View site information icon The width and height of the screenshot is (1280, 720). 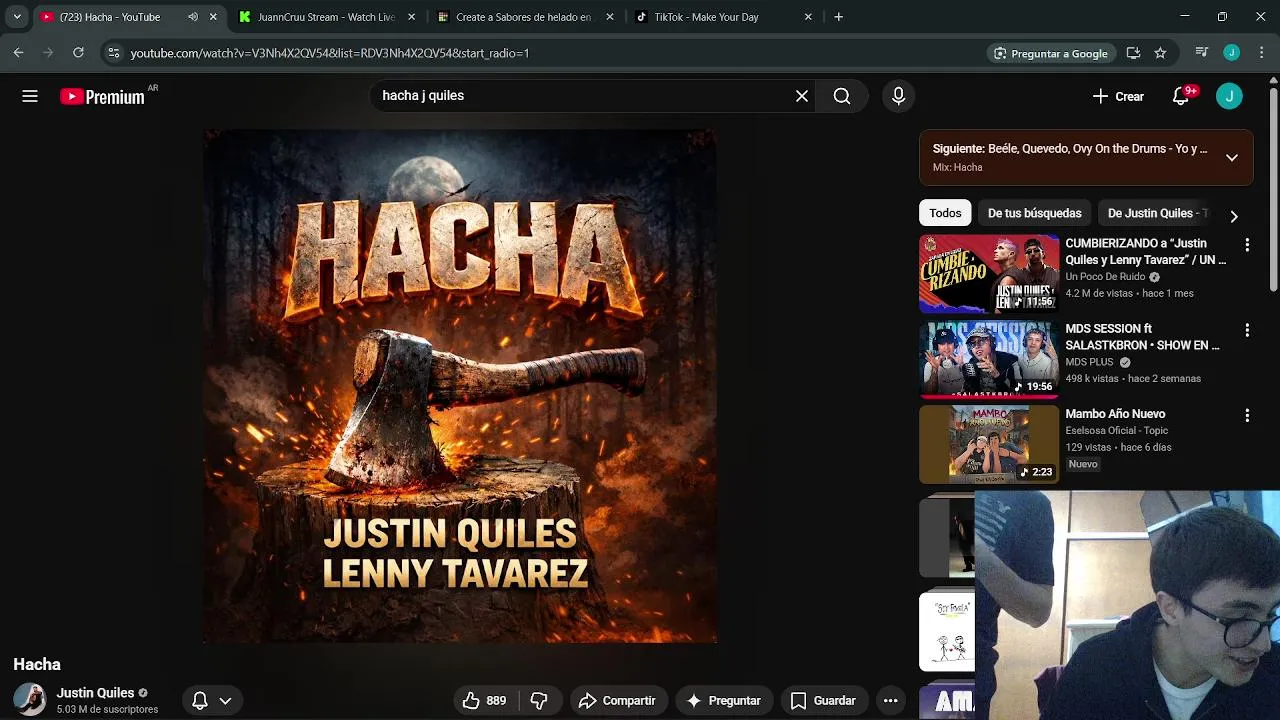tap(114, 53)
